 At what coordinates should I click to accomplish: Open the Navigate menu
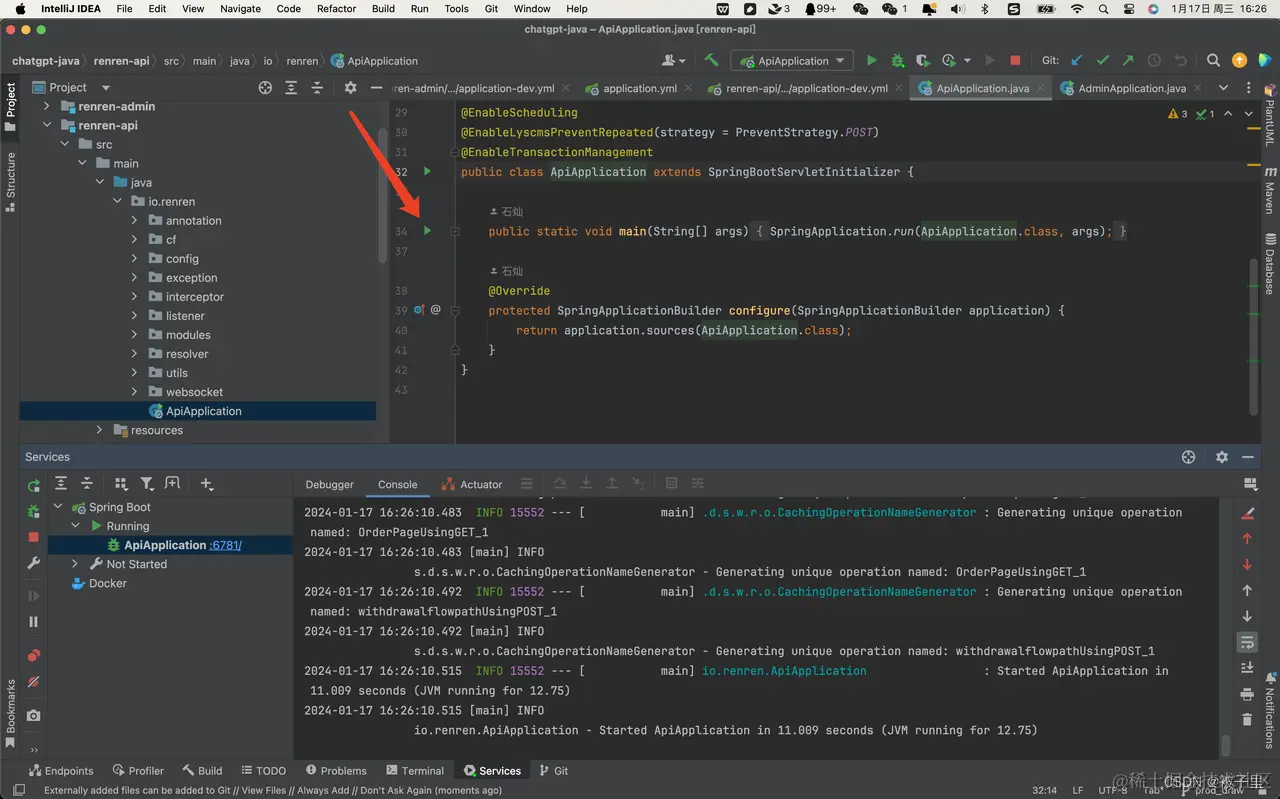(x=240, y=8)
